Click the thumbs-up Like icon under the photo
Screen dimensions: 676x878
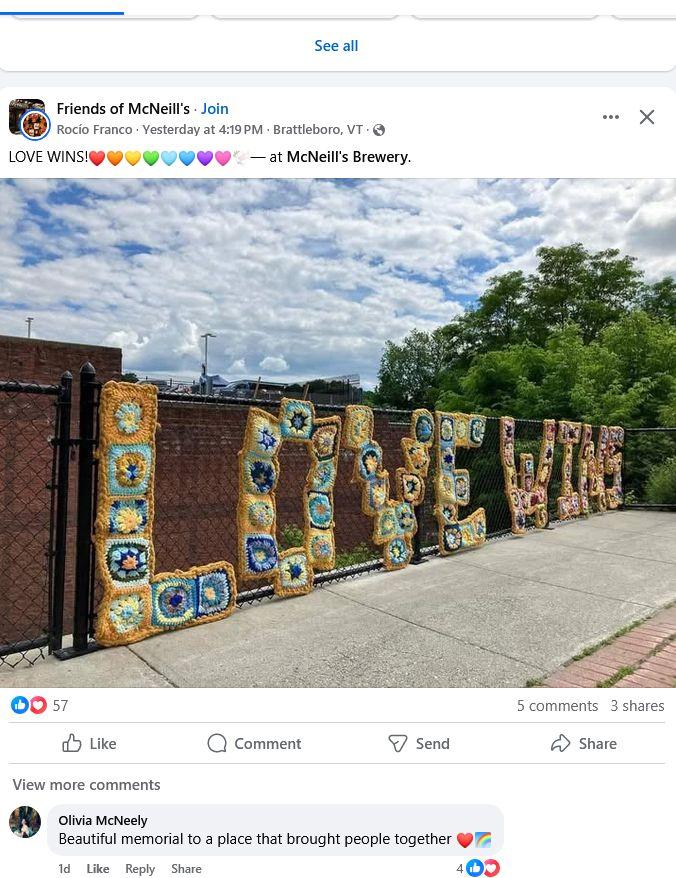pyautogui.click(x=72, y=743)
